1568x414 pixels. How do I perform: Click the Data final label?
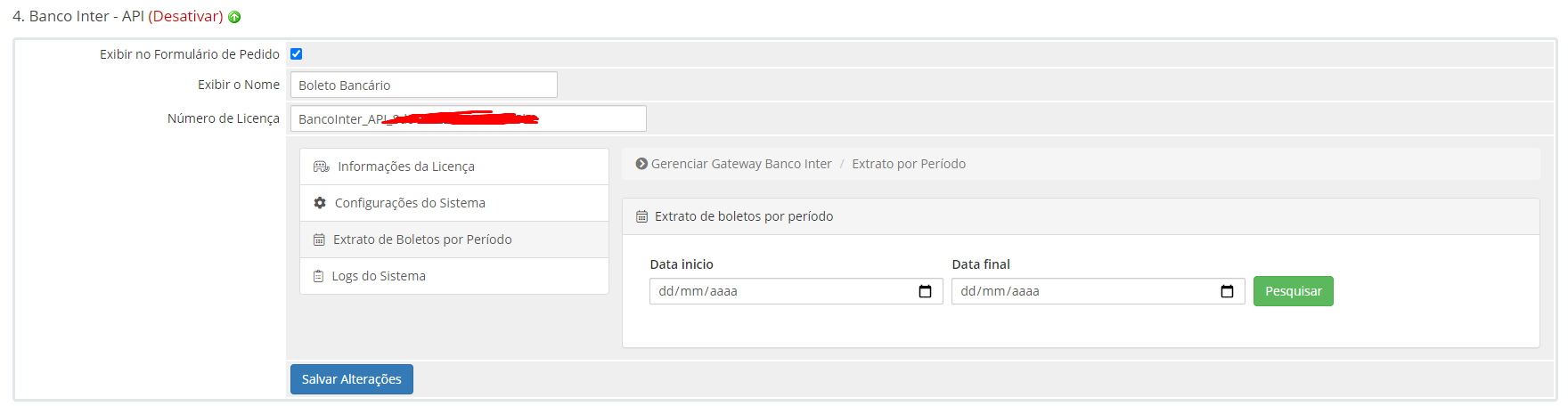981,264
